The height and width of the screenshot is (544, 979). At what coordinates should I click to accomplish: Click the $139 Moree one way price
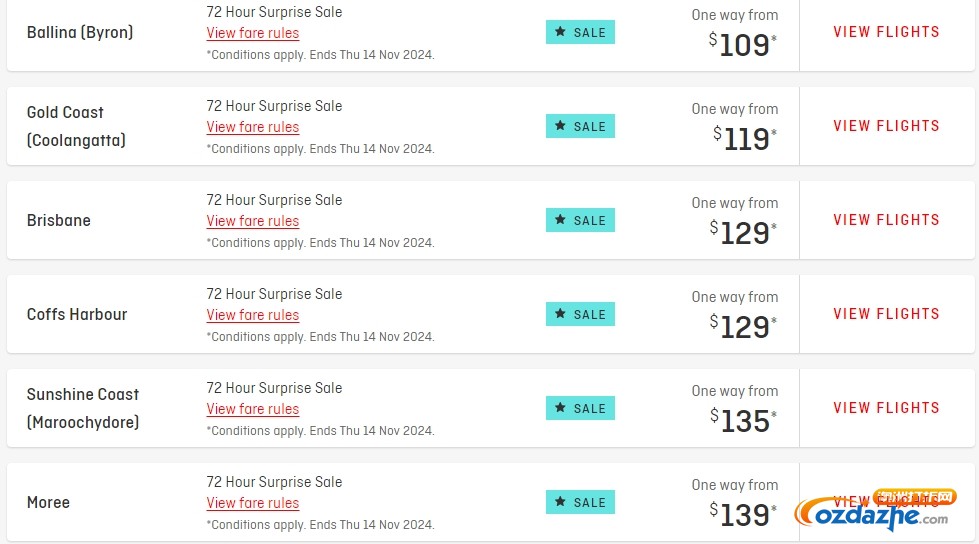tap(743, 515)
